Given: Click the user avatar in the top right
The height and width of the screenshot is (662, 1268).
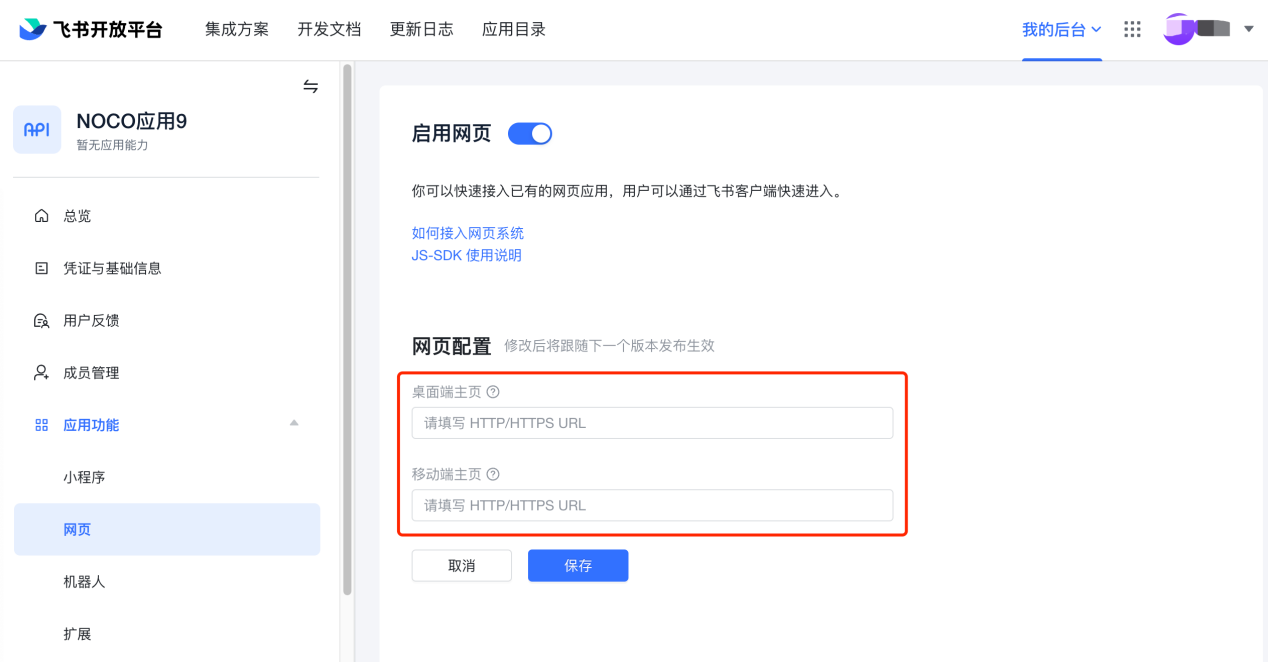Looking at the screenshot, I should (x=1180, y=29).
